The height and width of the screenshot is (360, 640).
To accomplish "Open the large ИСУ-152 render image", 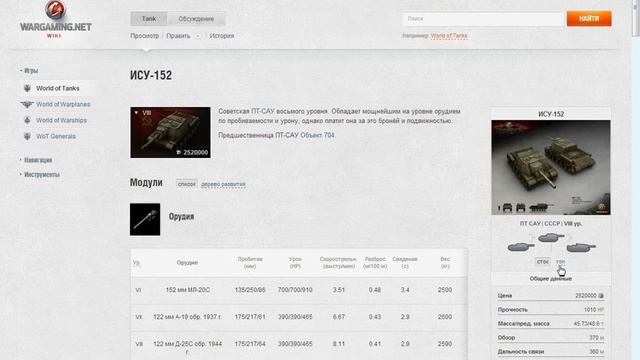I will coord(551,167).
